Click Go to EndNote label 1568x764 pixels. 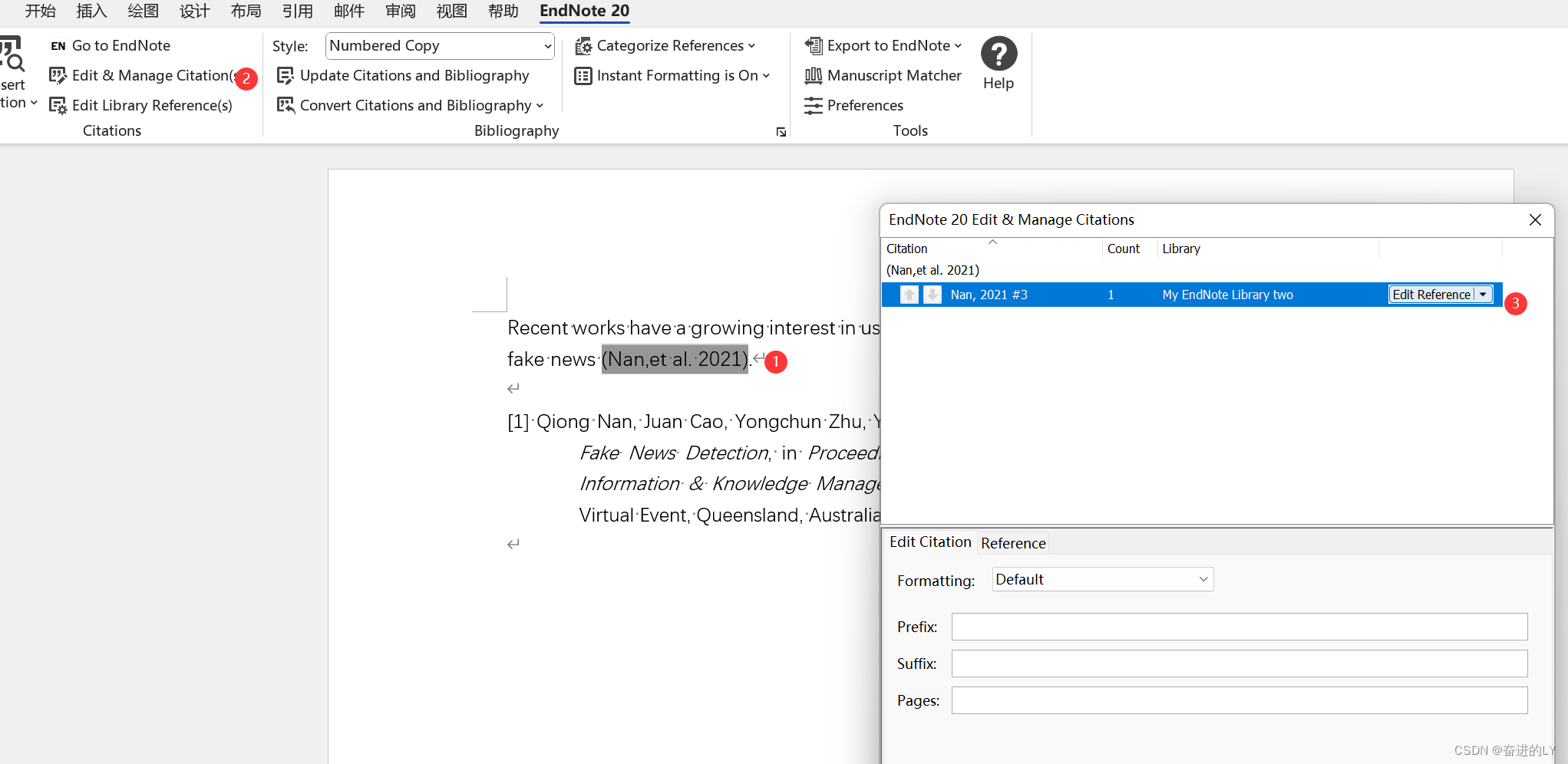[x=121, y=46]
